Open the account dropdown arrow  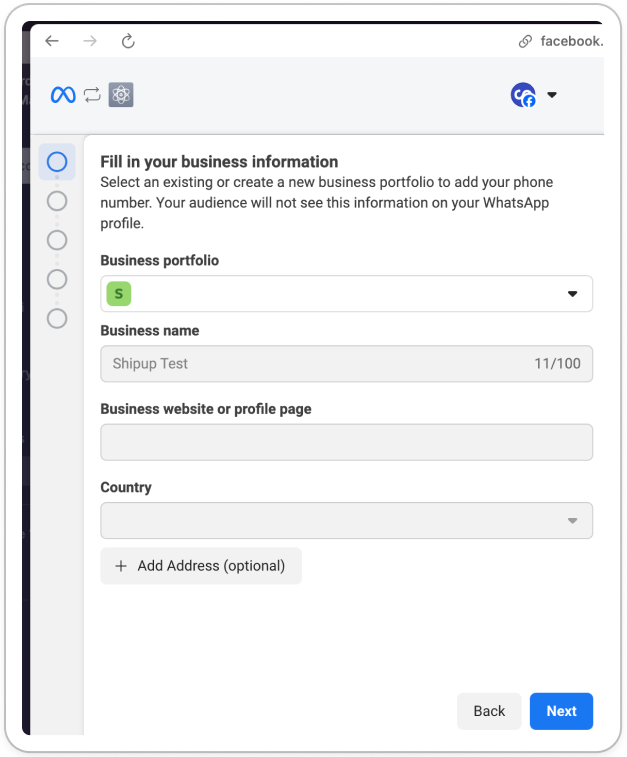tap(552, 95)
